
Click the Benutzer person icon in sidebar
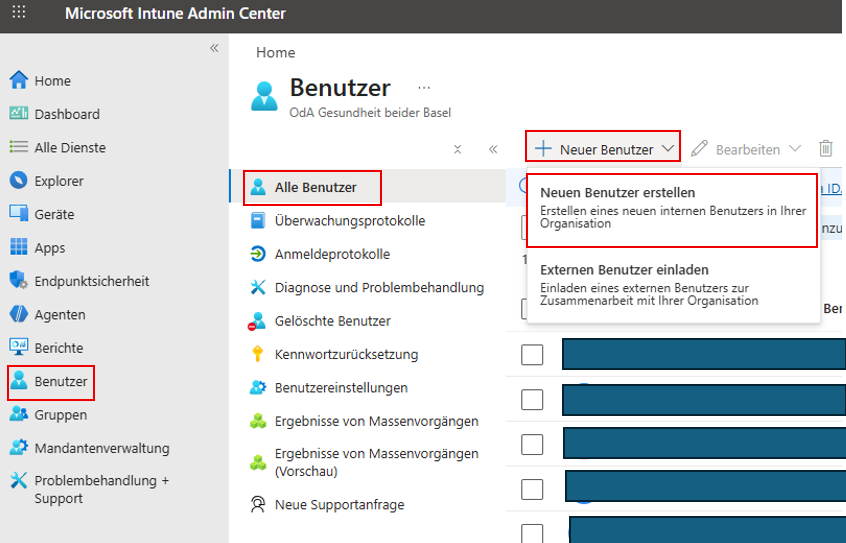click(x=19, y=381)
